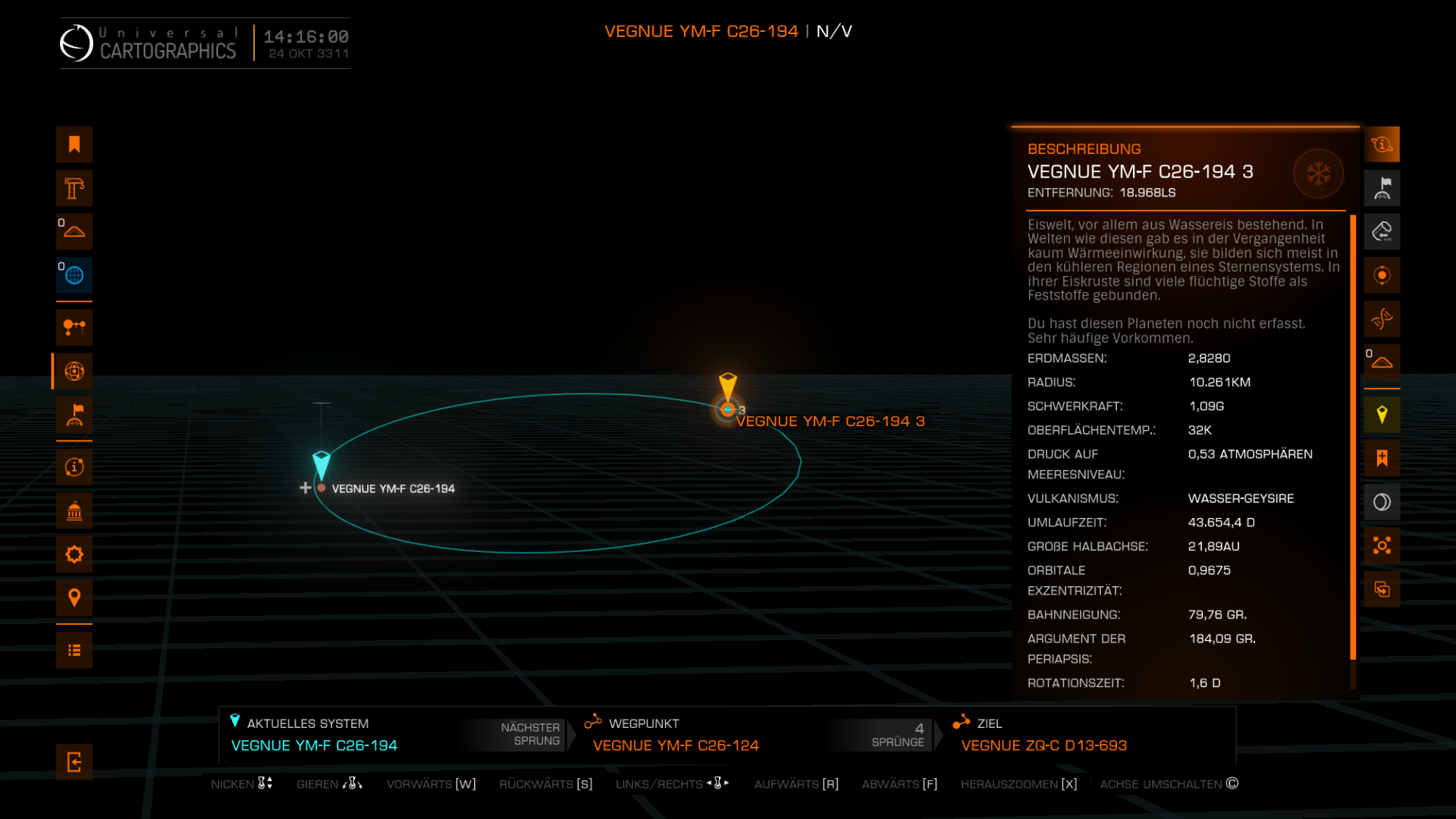
Task: Switch to the planet description info tab
Action: coord(1382,144)
